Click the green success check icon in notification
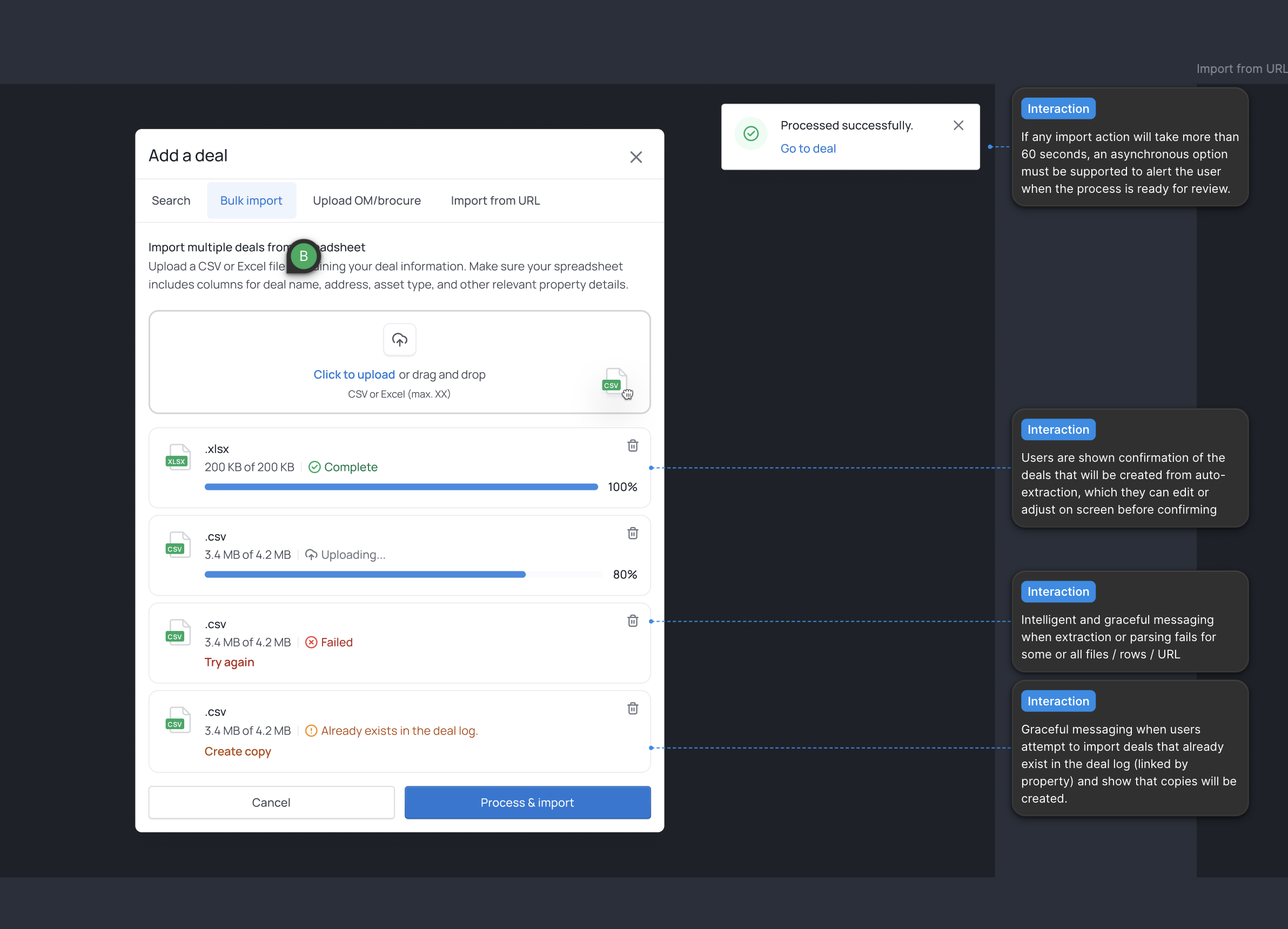The width and height of the screenshot is (1288, 929). [751, 133]
